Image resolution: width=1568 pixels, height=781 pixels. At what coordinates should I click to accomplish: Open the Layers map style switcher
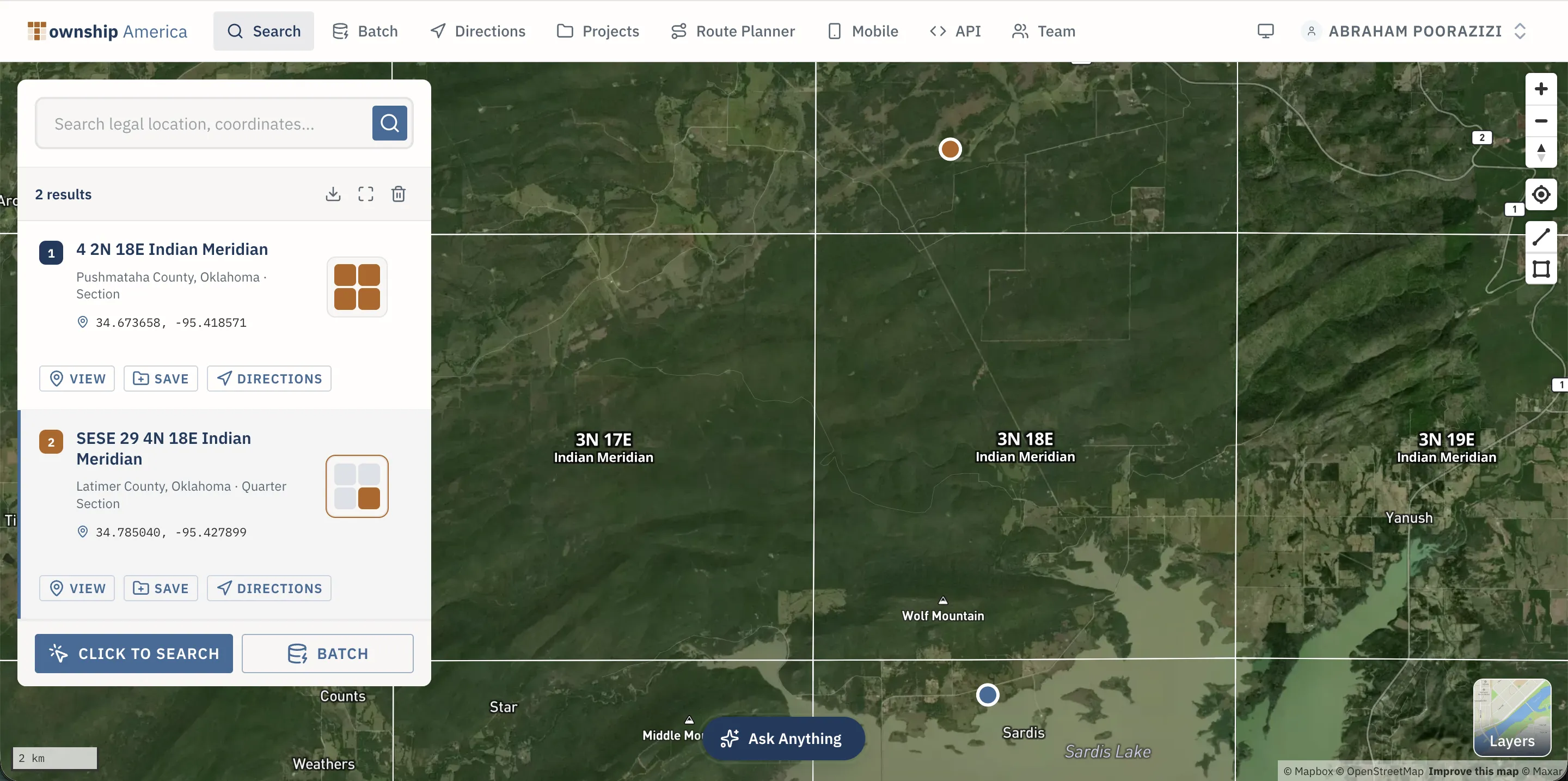click(1512, 717)
